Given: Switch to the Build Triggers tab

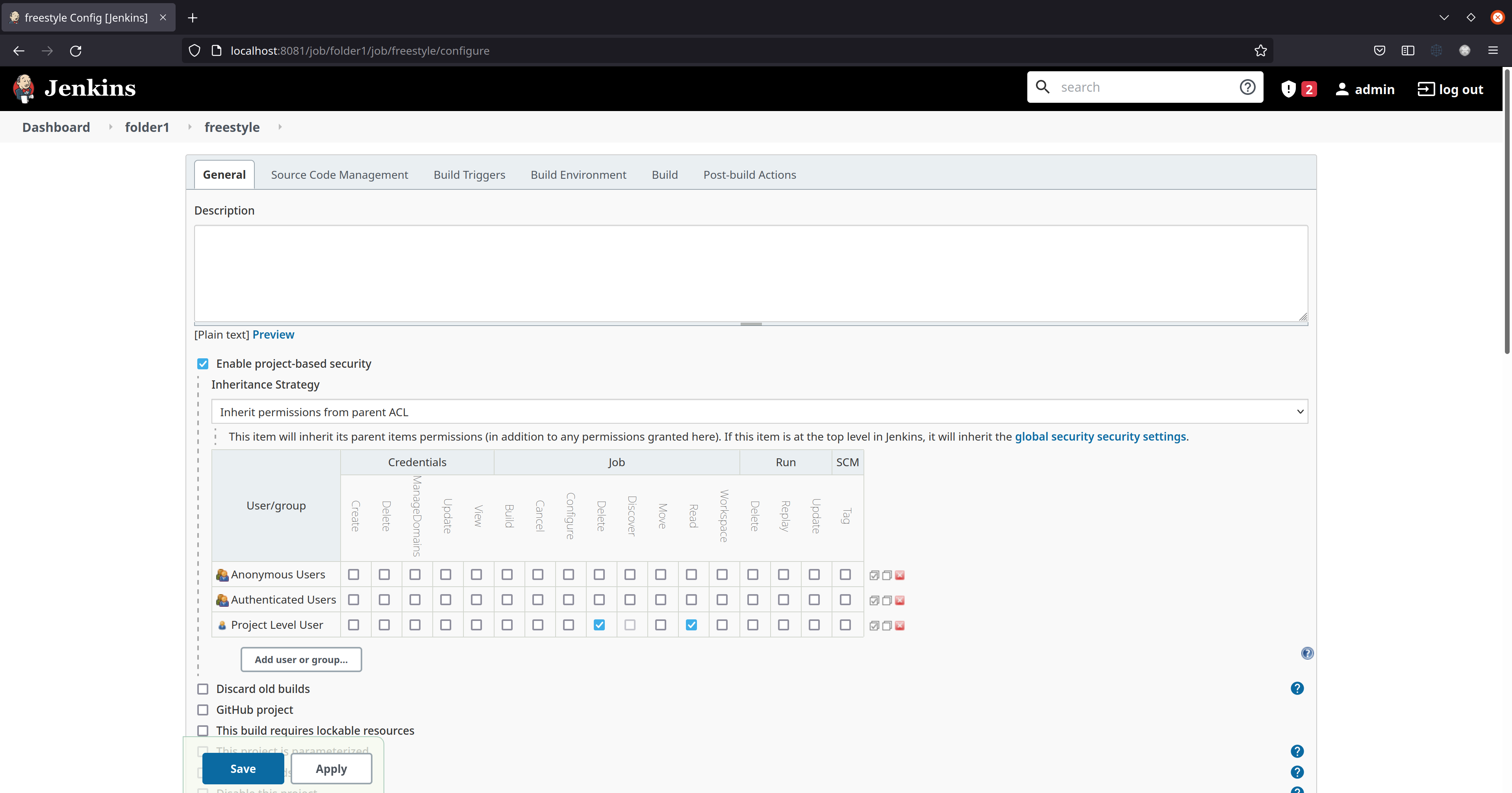Looking at the screenshot, I should (x=469, y=174).
